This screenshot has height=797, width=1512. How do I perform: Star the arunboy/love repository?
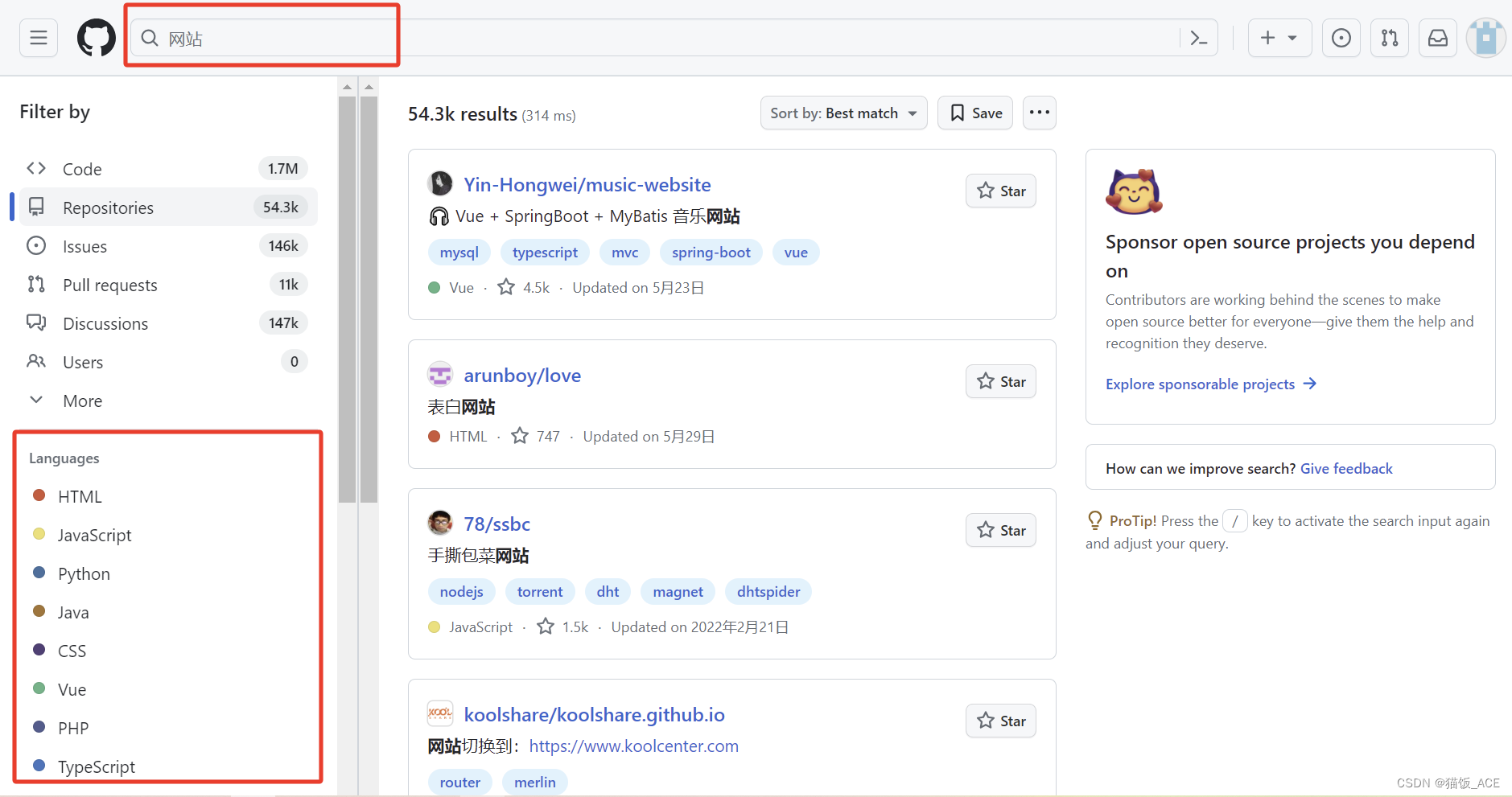pyautogui.click(x=1000, y=381)
